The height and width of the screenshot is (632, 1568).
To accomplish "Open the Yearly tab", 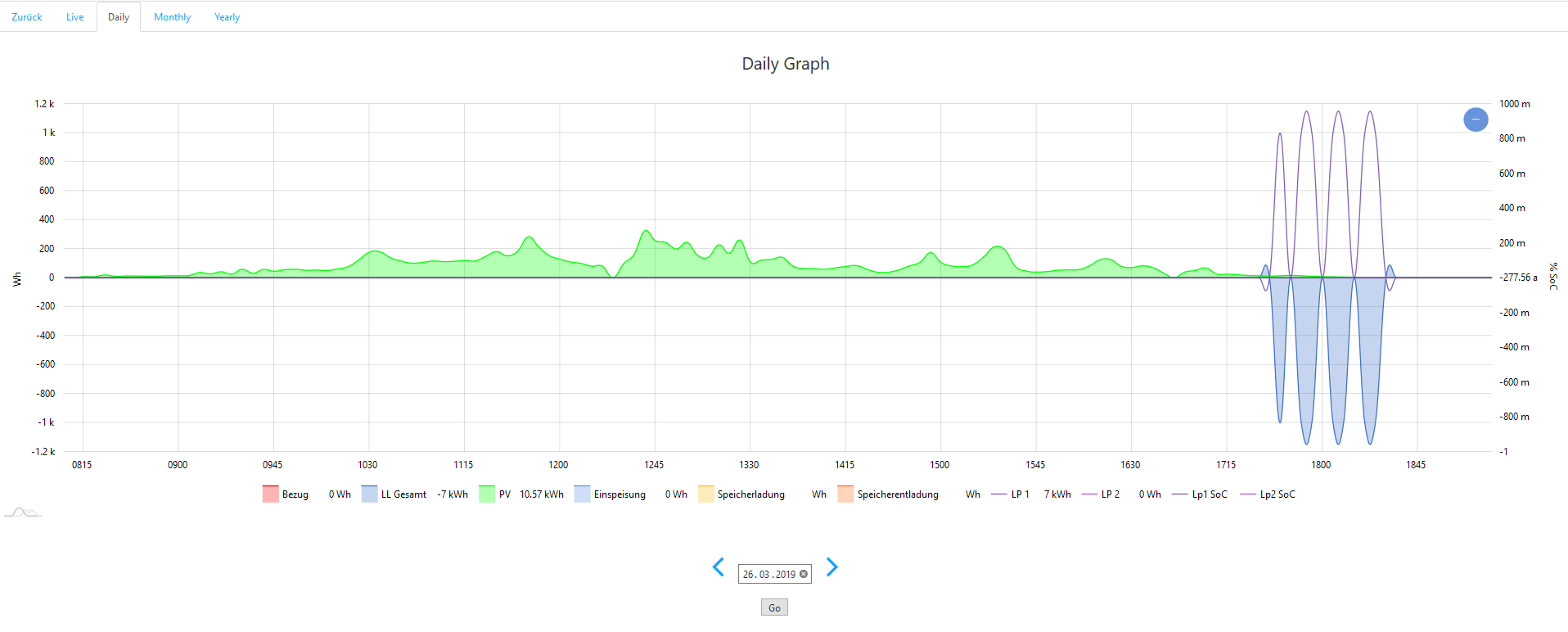I will tap(227, 17).
